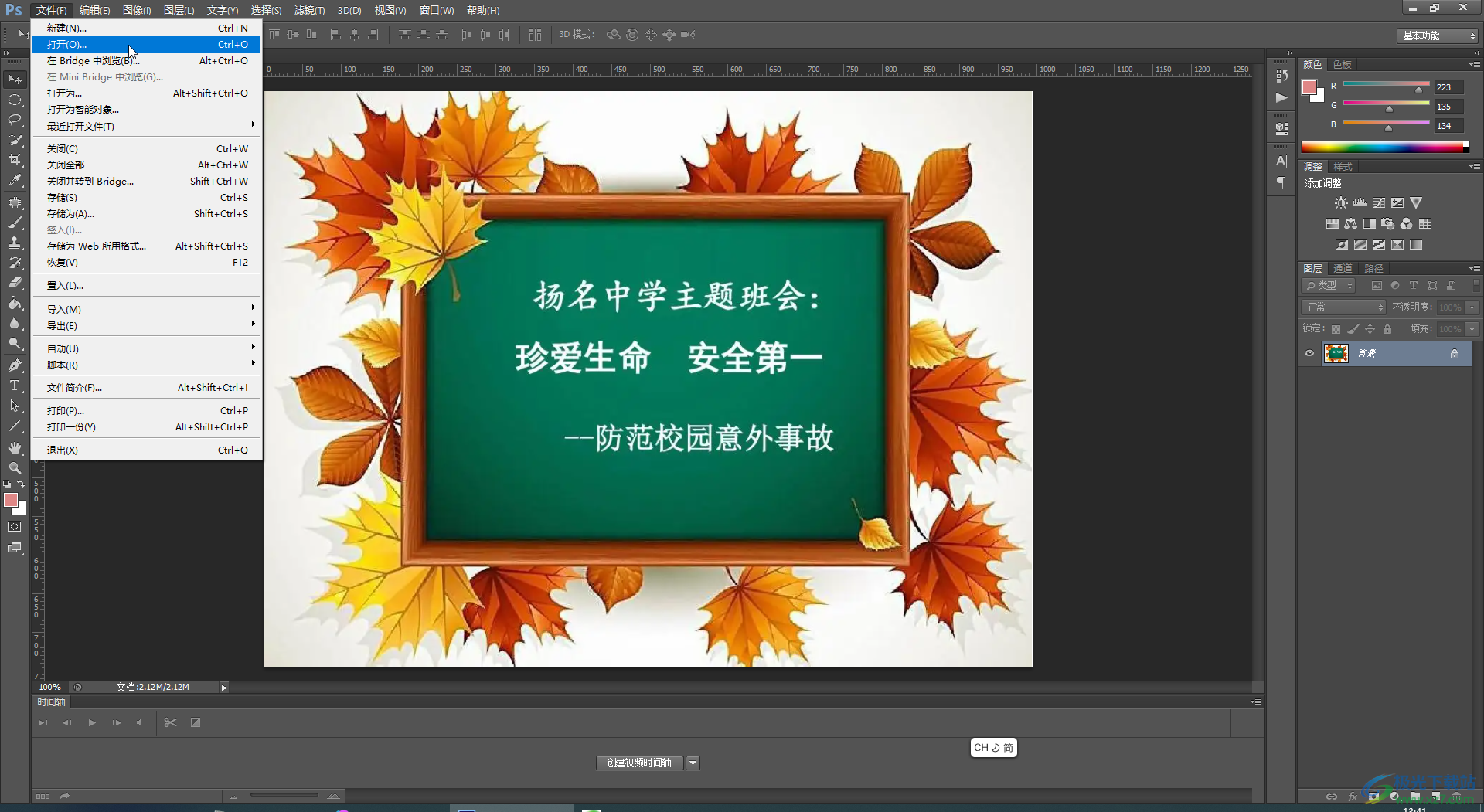
Task: Select the Elliptical Marquee tool
Action: (15, 100)
